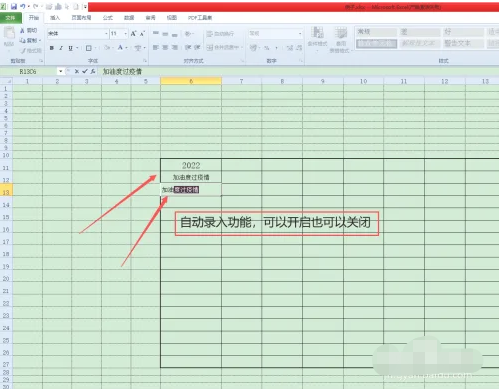Switch to the 公式 Formulas tab
This screenshot has height=389, width=499.
click(x=107, y=18)
